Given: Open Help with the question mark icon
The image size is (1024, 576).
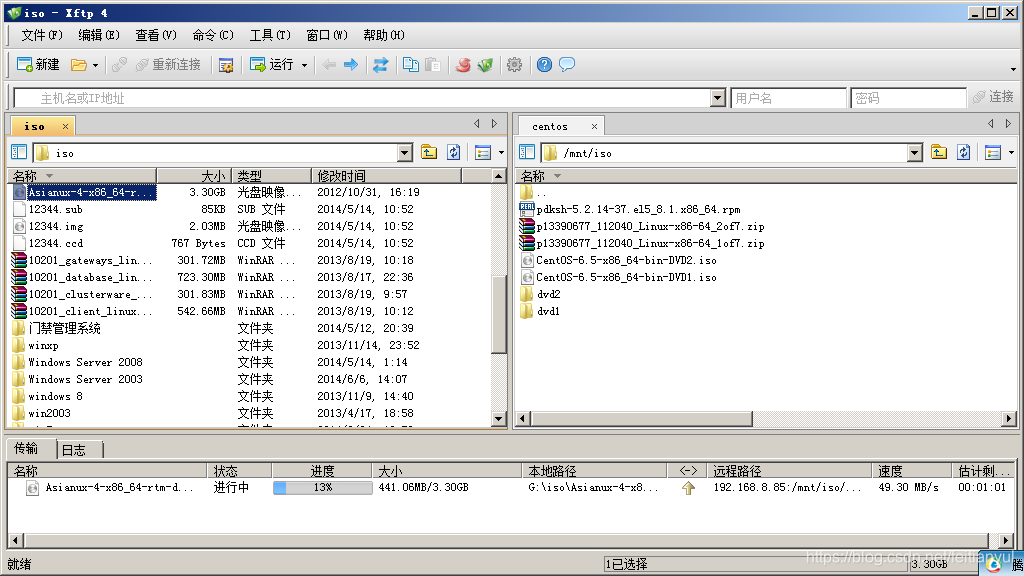Looking at the screenshot, I should click(x=544, y=65).
